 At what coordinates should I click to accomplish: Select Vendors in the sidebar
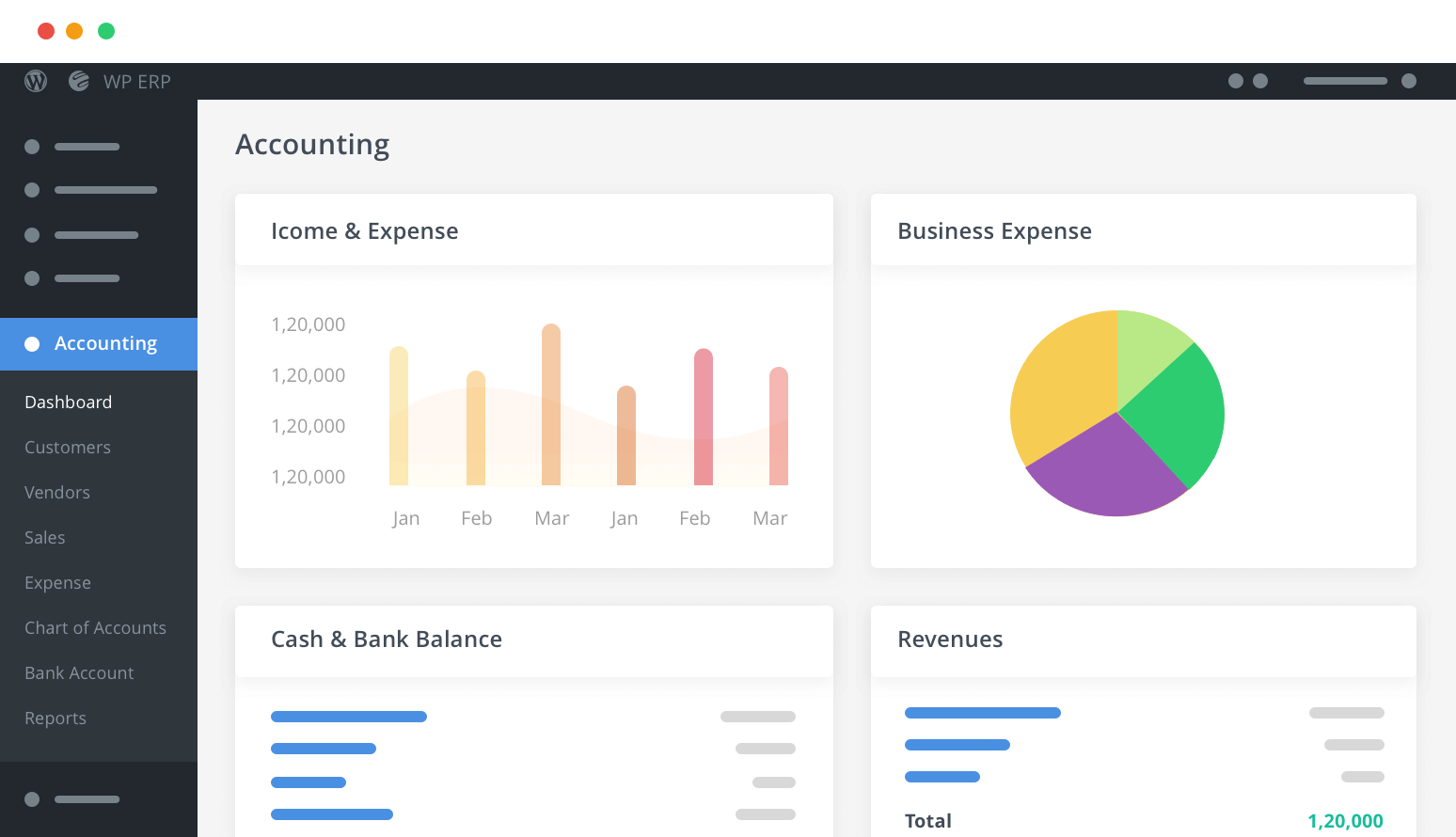pyautogui.click(x=56, y=492)
